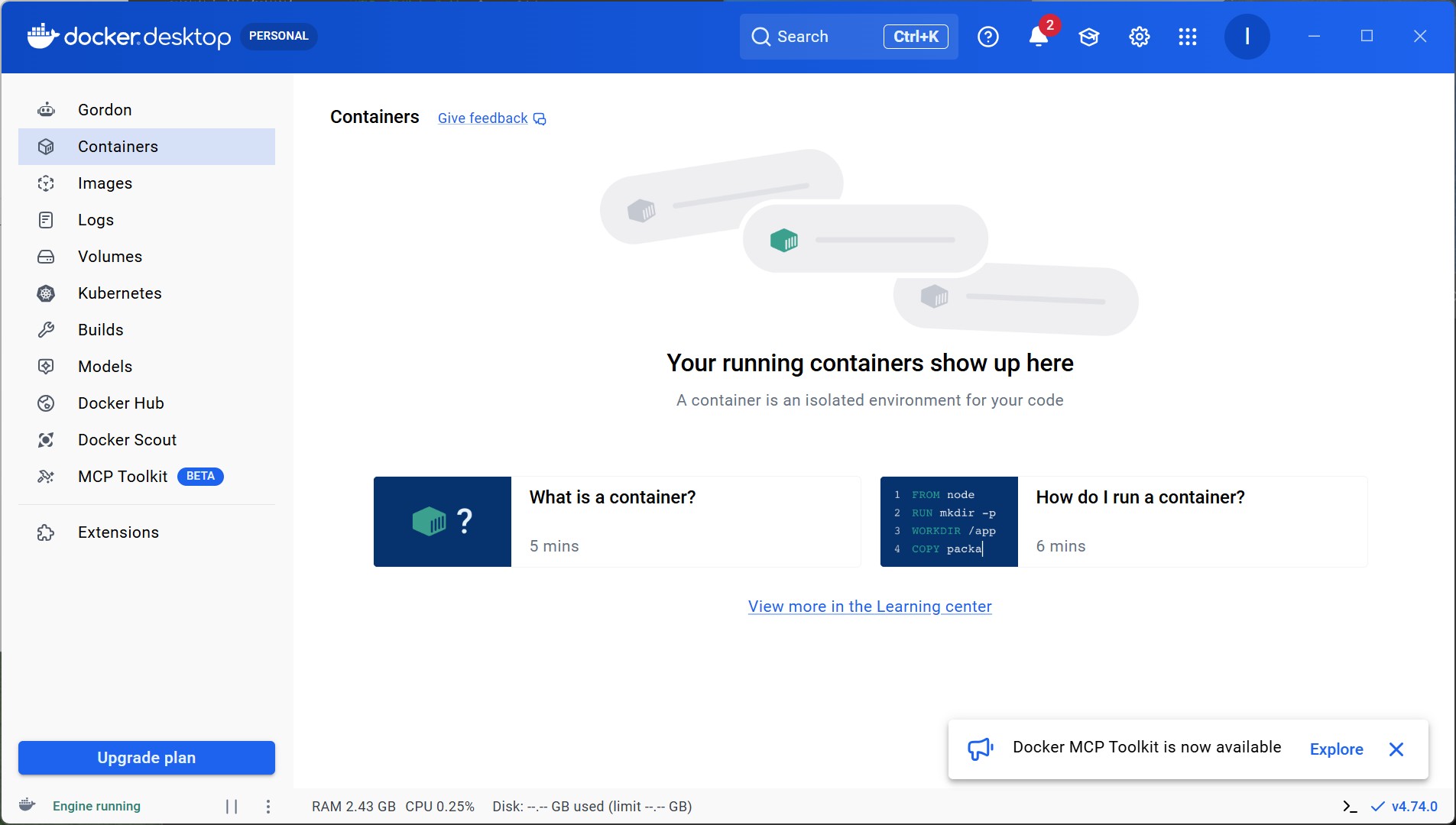The width and height of the screenshot is (1456, 825).
Task: Click the Ctrl+K shortcut badge
Action: tap(916, 37)
